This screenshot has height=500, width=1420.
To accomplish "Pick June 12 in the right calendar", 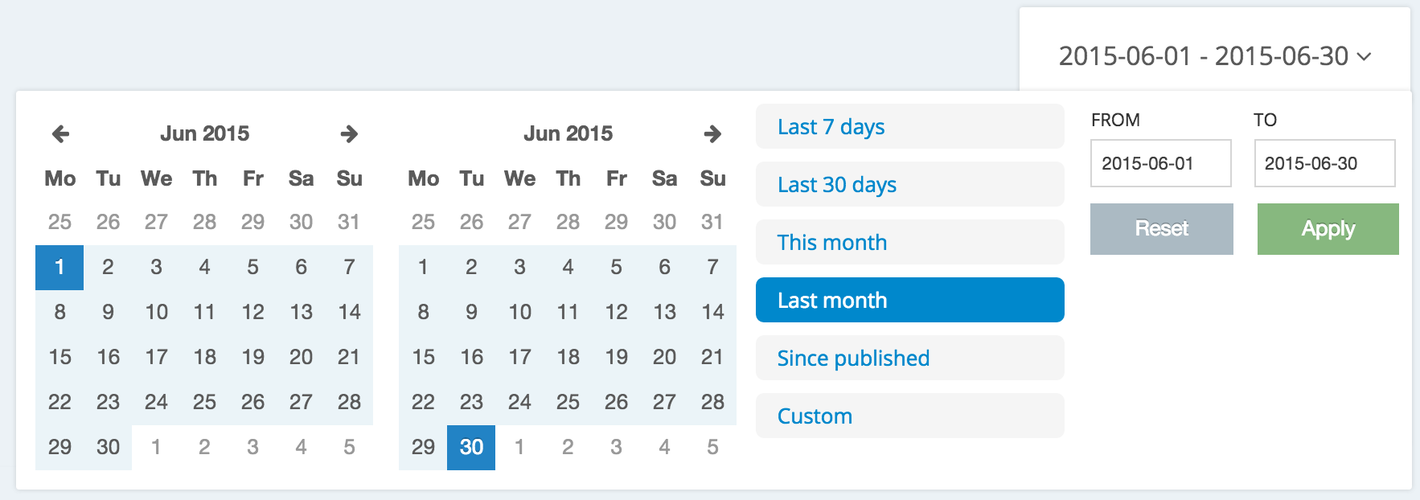I will point(616,312).
